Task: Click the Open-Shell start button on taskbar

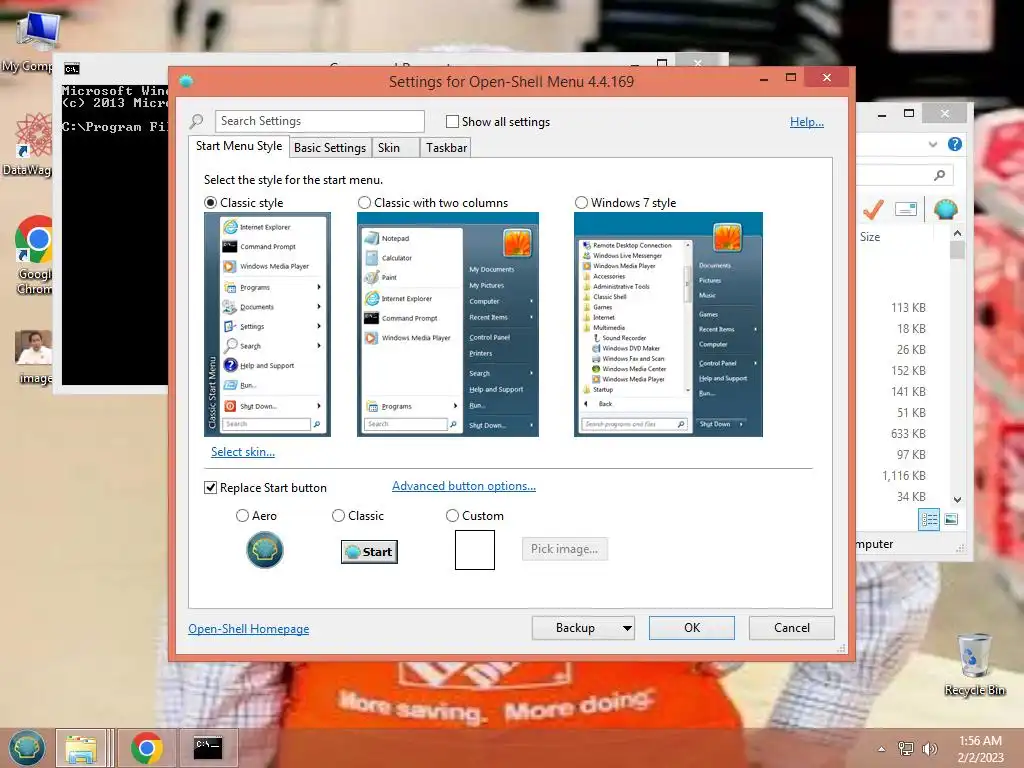Action: coord(27,748)
